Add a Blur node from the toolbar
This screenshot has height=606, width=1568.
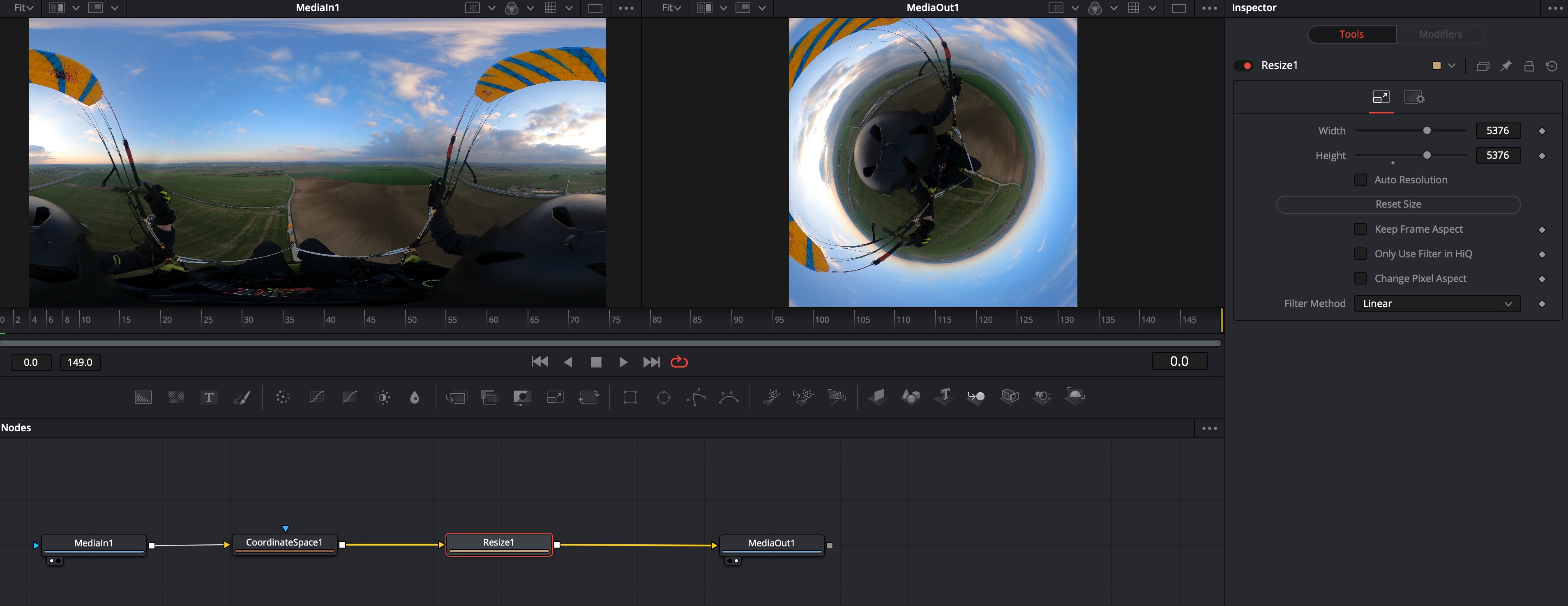pyautogui.click(x=415, y=398)
